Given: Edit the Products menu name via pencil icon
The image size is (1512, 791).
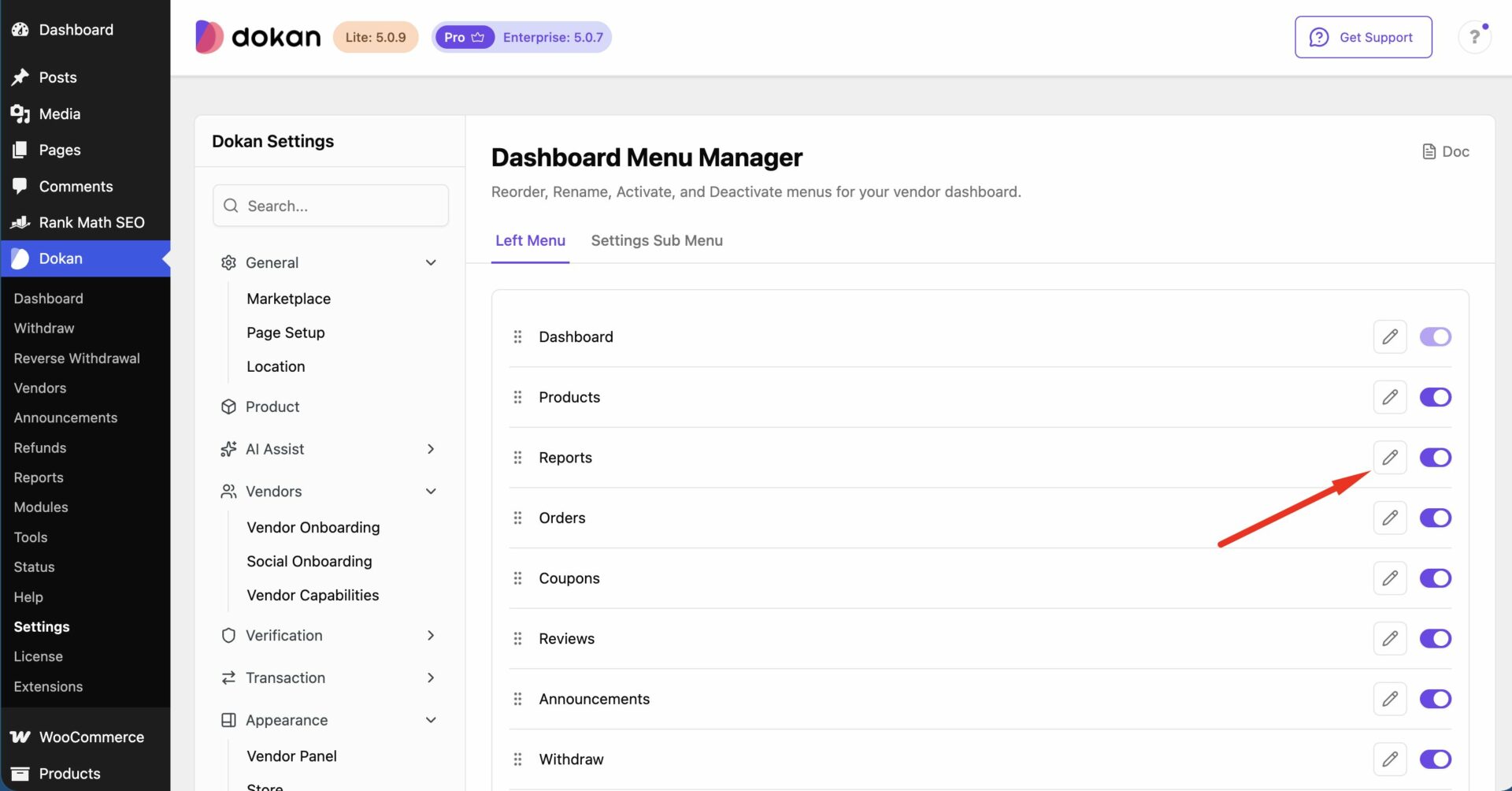Looking at the screenshot, I should [1390, 397].
